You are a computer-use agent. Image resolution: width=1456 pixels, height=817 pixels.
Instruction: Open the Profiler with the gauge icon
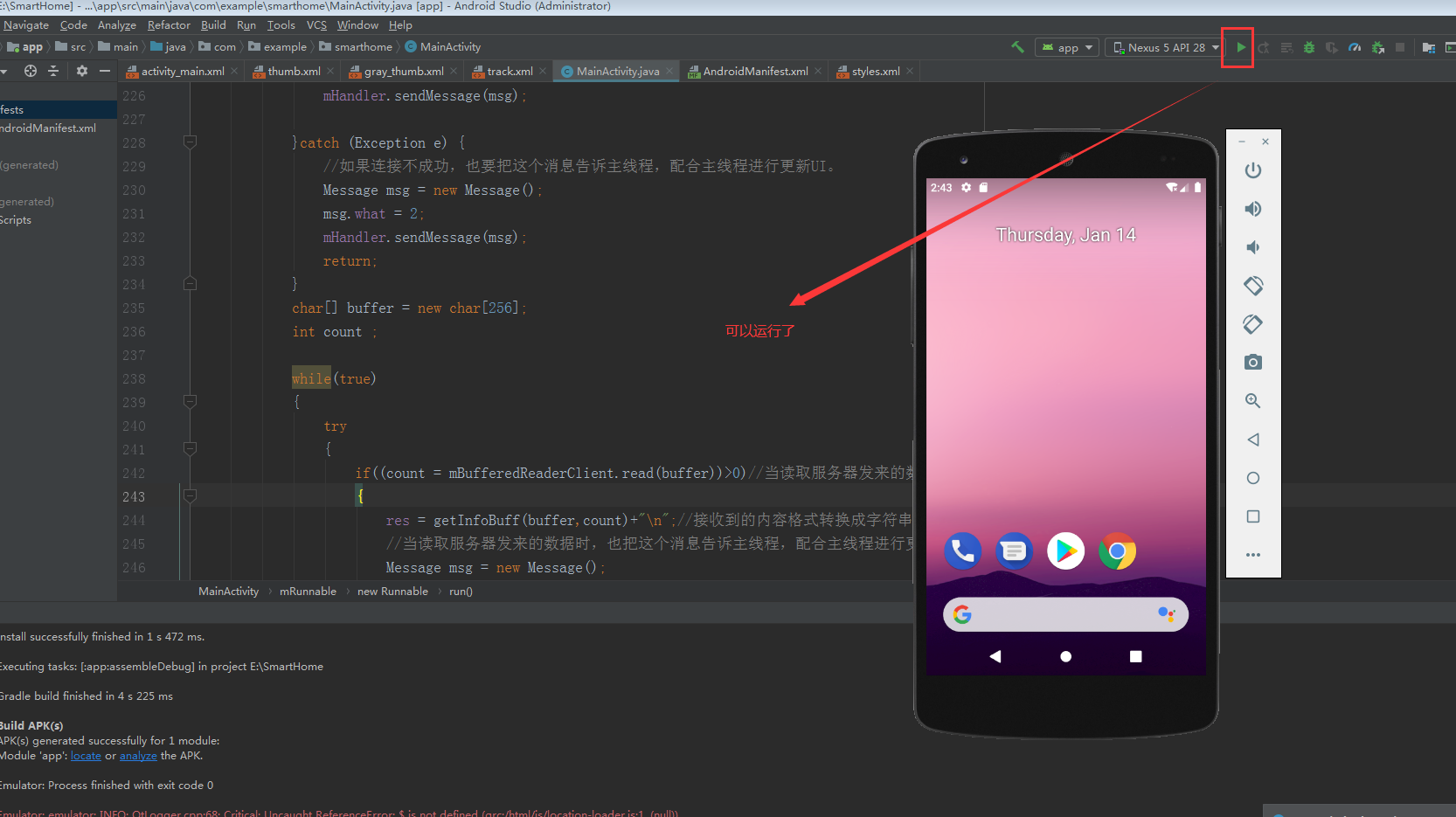(x=1354, y=48)
